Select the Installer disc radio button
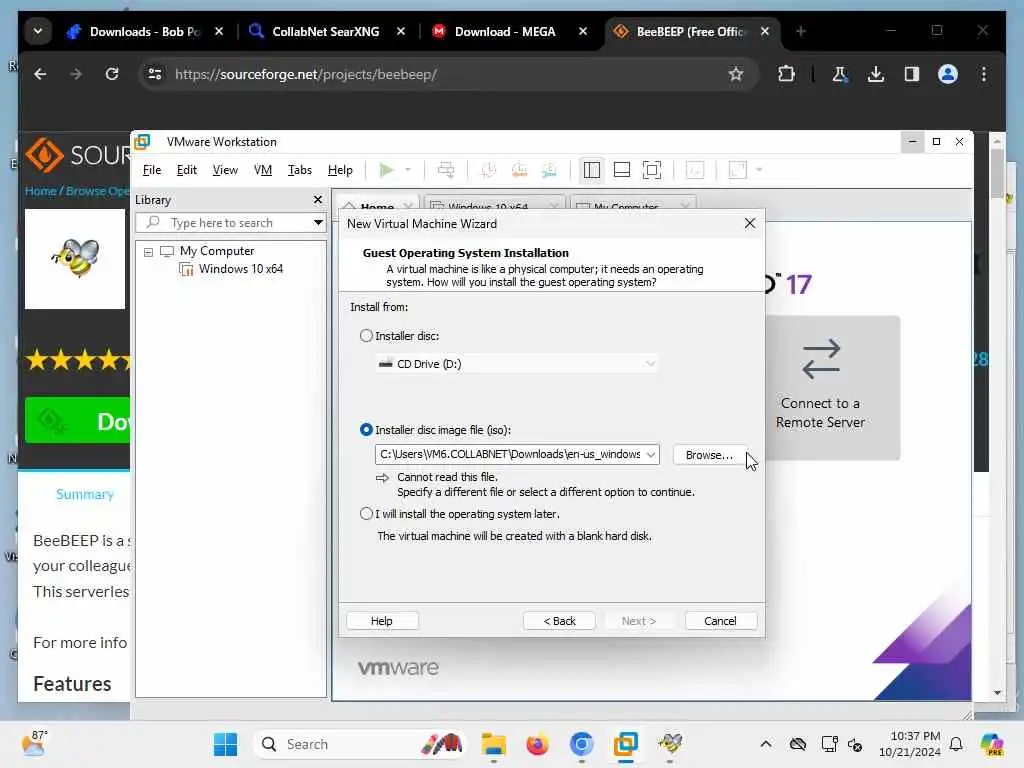Image resolution: width=1024 pixels, height=768 pixels. click(x=366, y=336)
